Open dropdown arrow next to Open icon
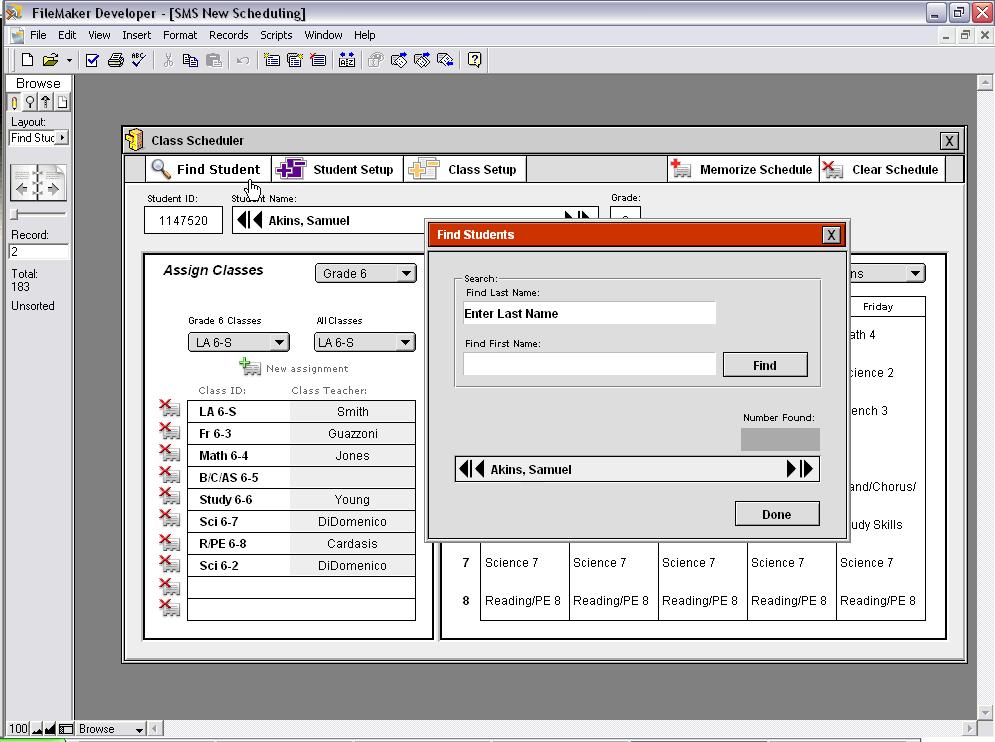 69,60
